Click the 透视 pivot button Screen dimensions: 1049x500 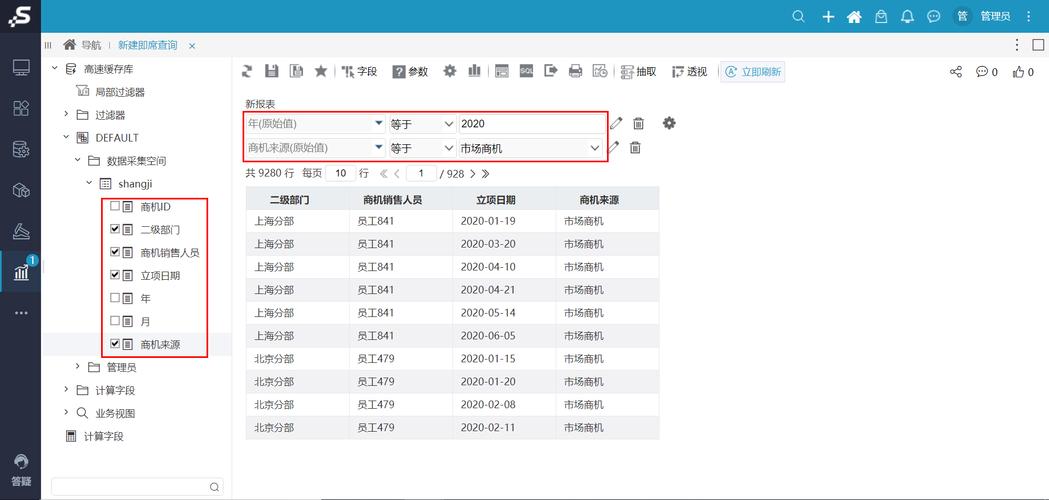[690, 71]
